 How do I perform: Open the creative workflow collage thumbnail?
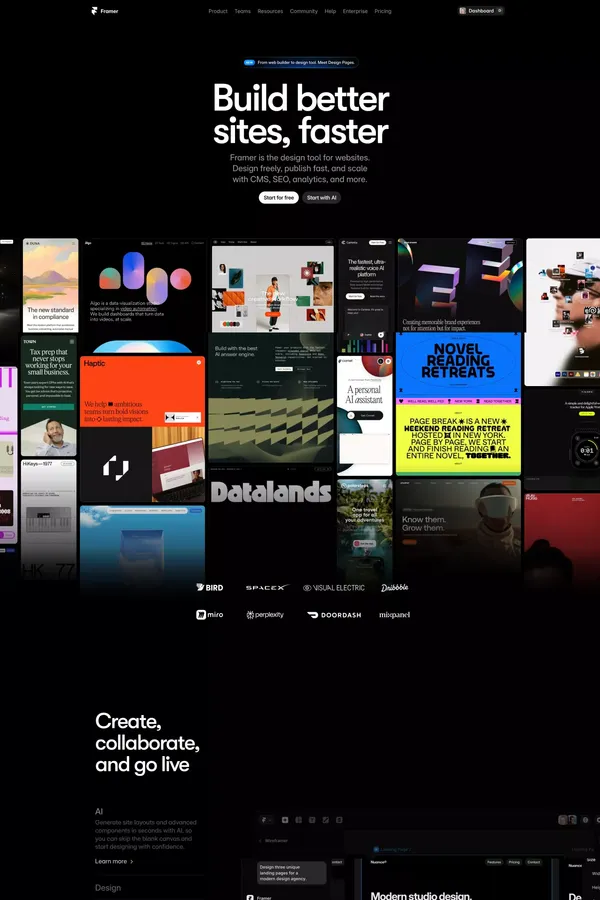(x=272, y=285)
